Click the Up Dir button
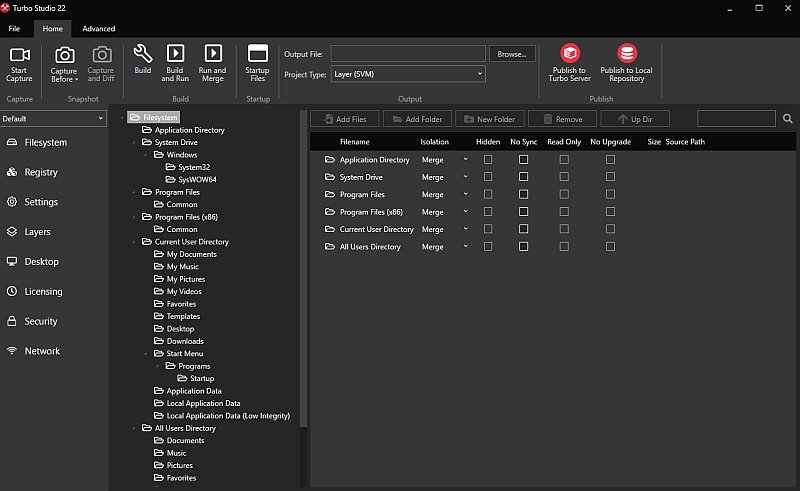The height and width of the screenshot is (491, 800). coord(635,119)
